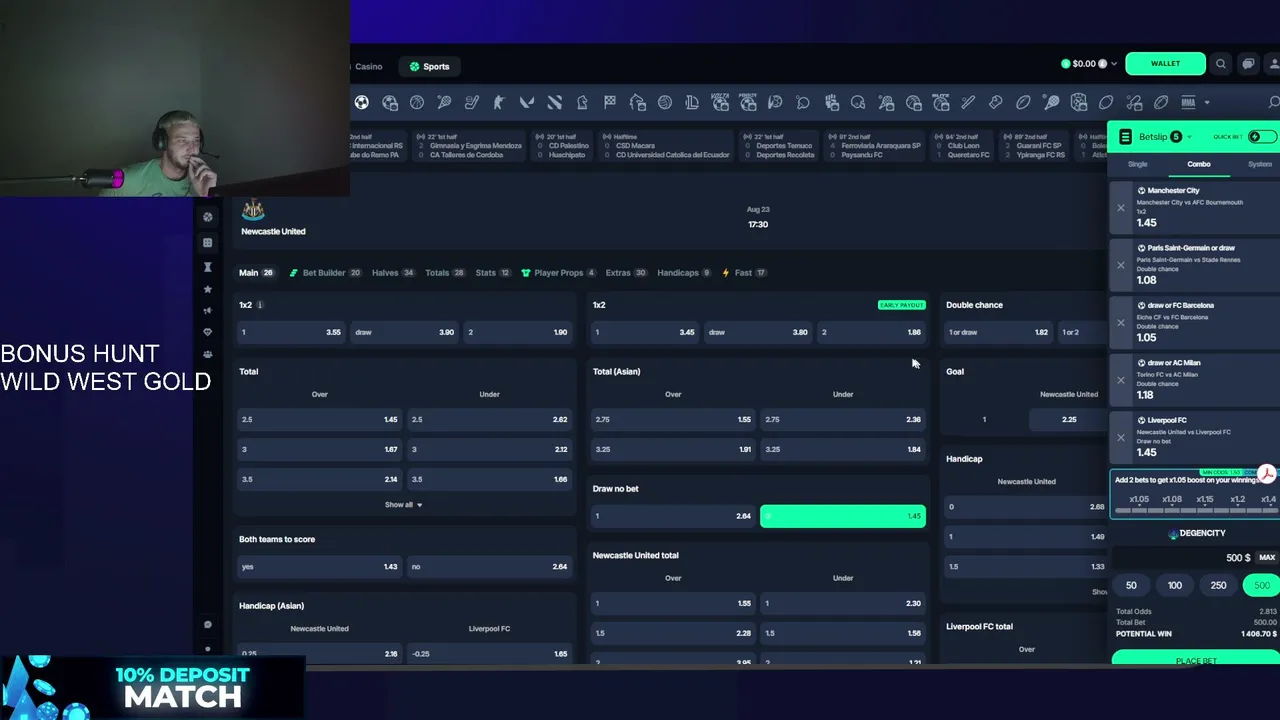Click the betslip list icon
Image resolution: width=1280 pixels, height=720 pixels.
[1125, 137]
